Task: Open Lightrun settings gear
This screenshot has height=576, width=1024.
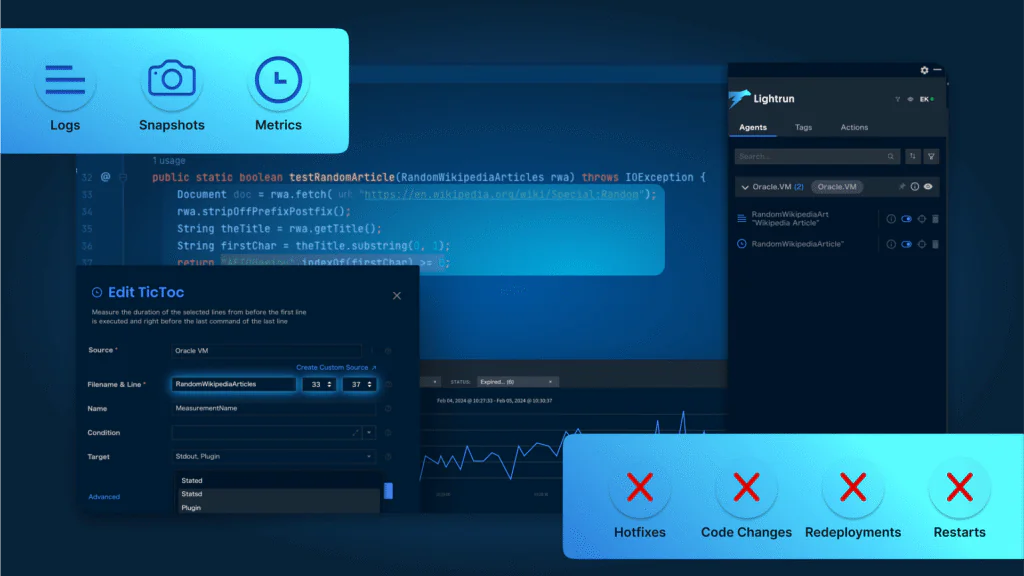Action: pyautogui.click(x=924, y=70)
